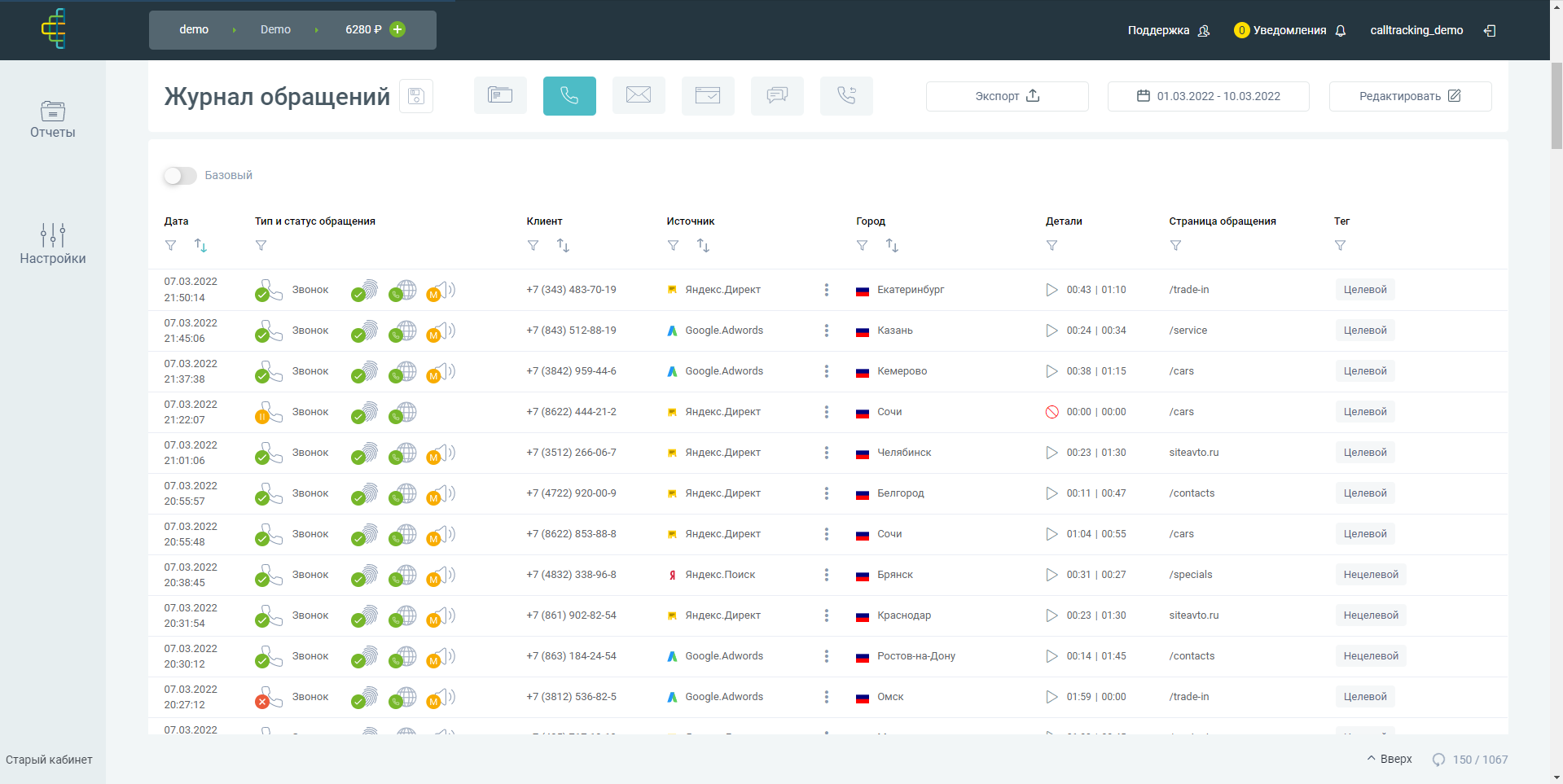Sort by the Источник column
The image size is (1563, 784).
click(x=703, y=245)
